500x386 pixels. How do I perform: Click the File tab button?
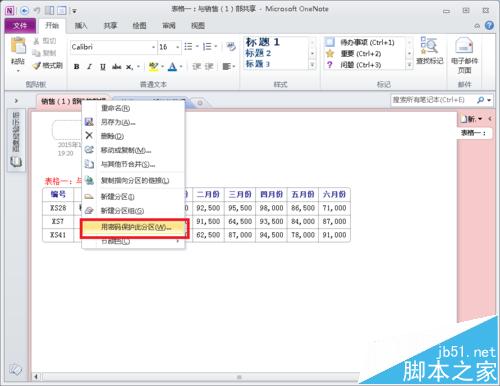pos(20,26)
